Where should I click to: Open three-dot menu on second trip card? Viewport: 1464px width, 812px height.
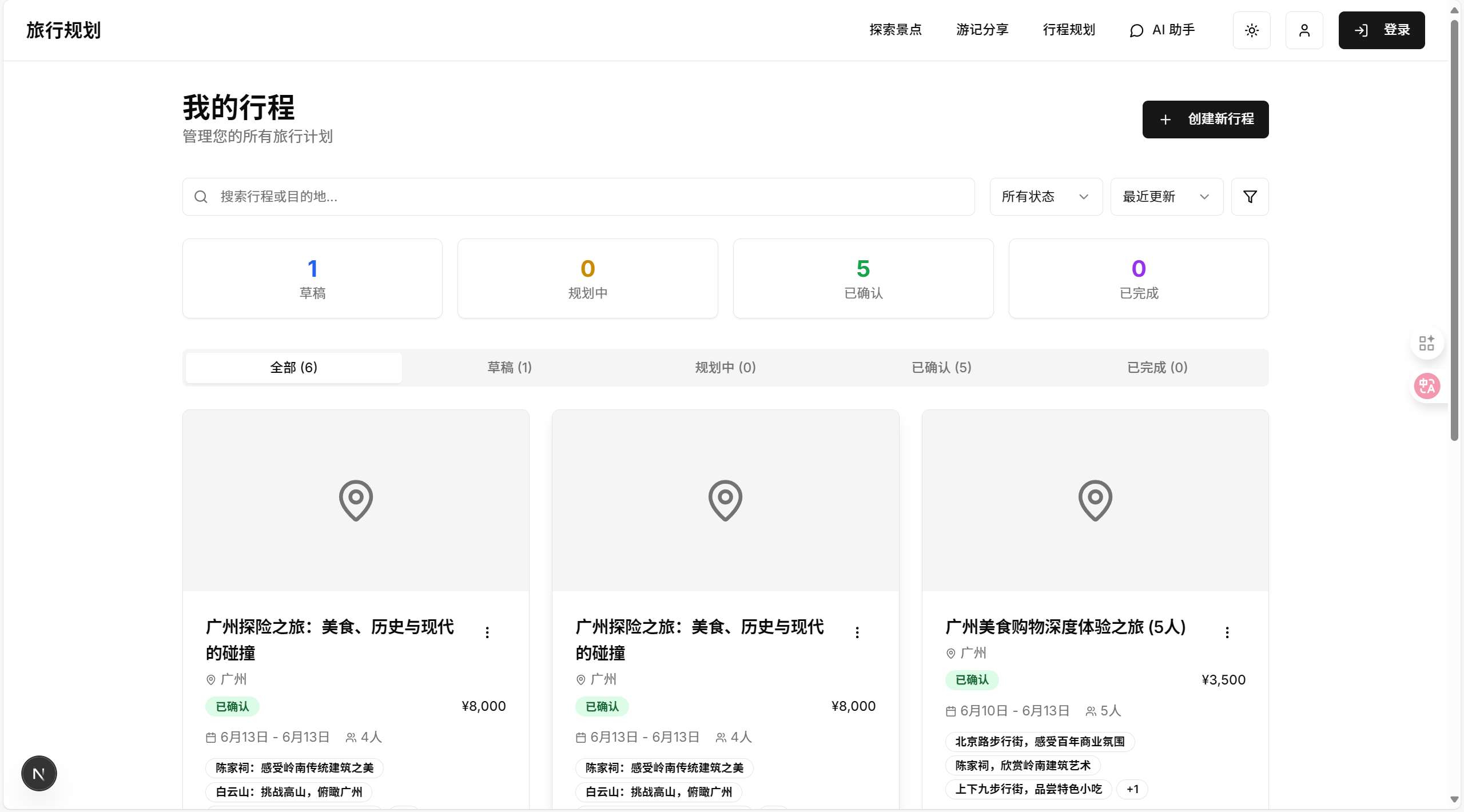[x=857, y=632]
